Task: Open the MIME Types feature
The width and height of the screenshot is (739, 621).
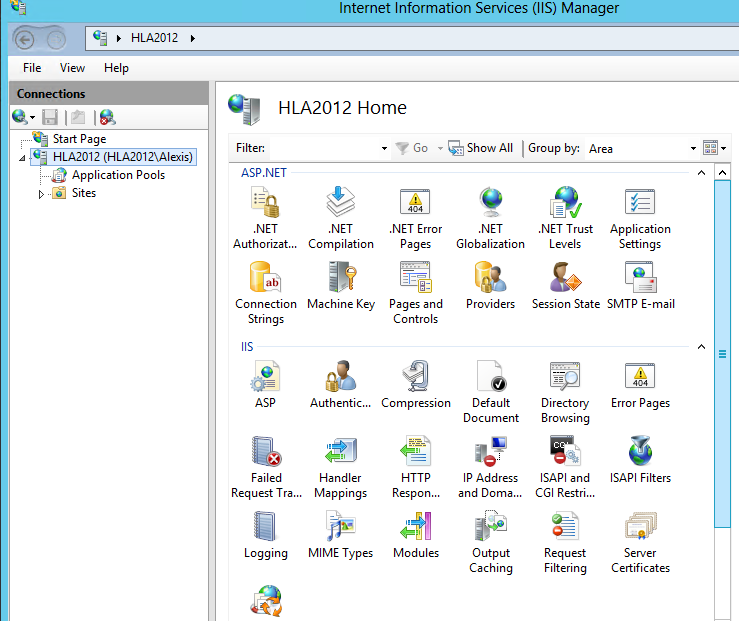Action: pos(341,528)
